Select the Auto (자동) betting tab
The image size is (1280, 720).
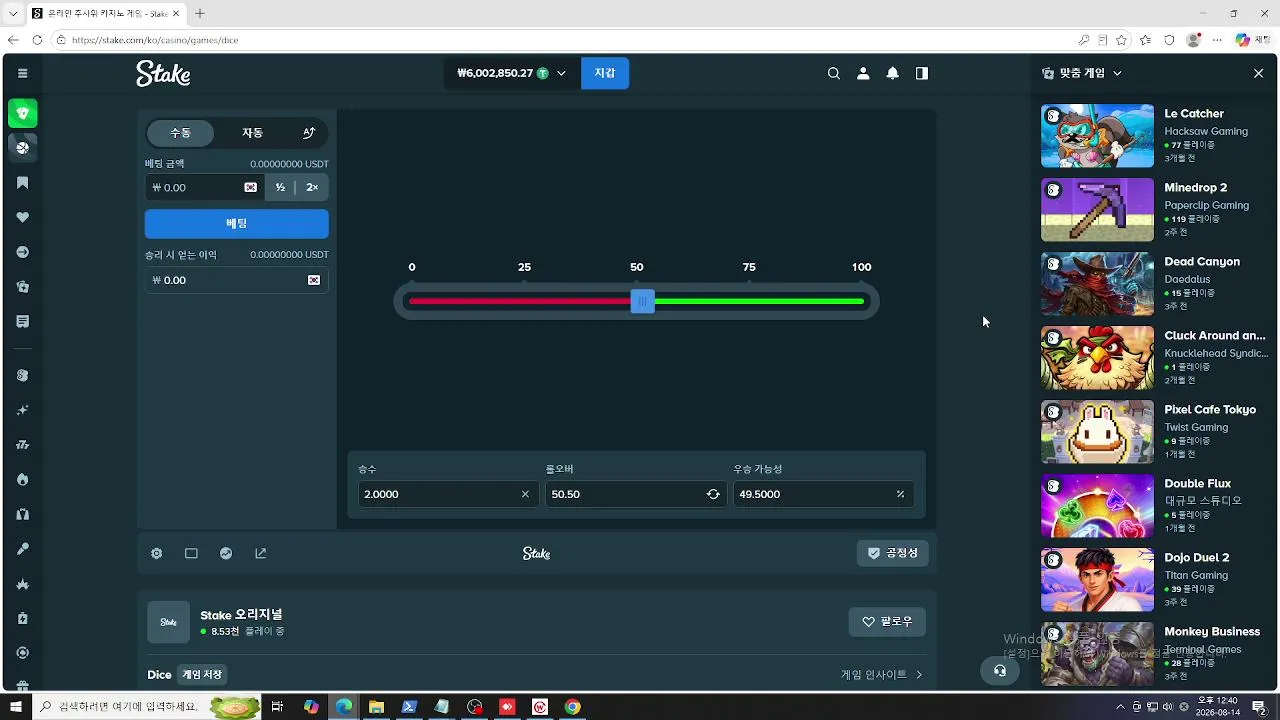252,133
